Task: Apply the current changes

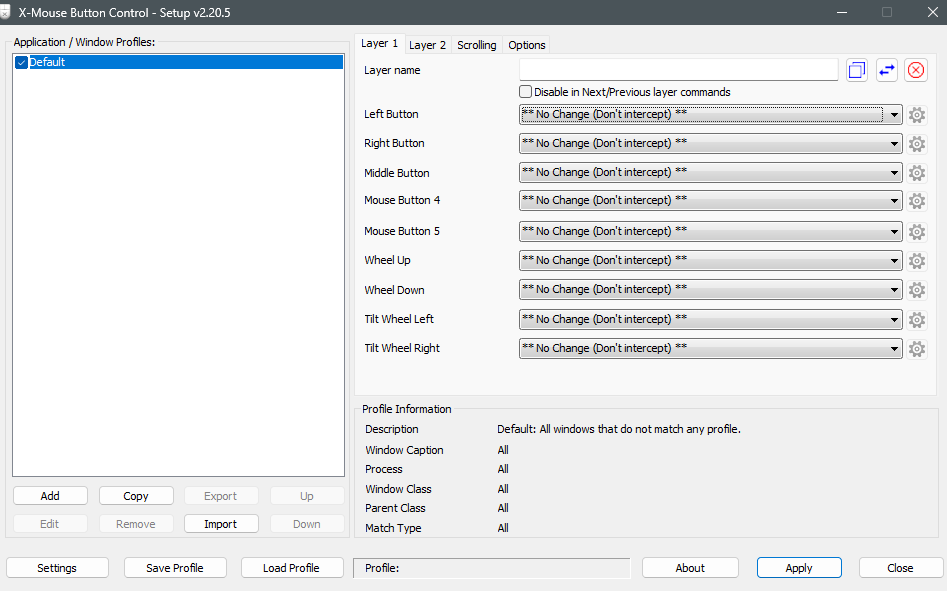Action: click(799, 568)
